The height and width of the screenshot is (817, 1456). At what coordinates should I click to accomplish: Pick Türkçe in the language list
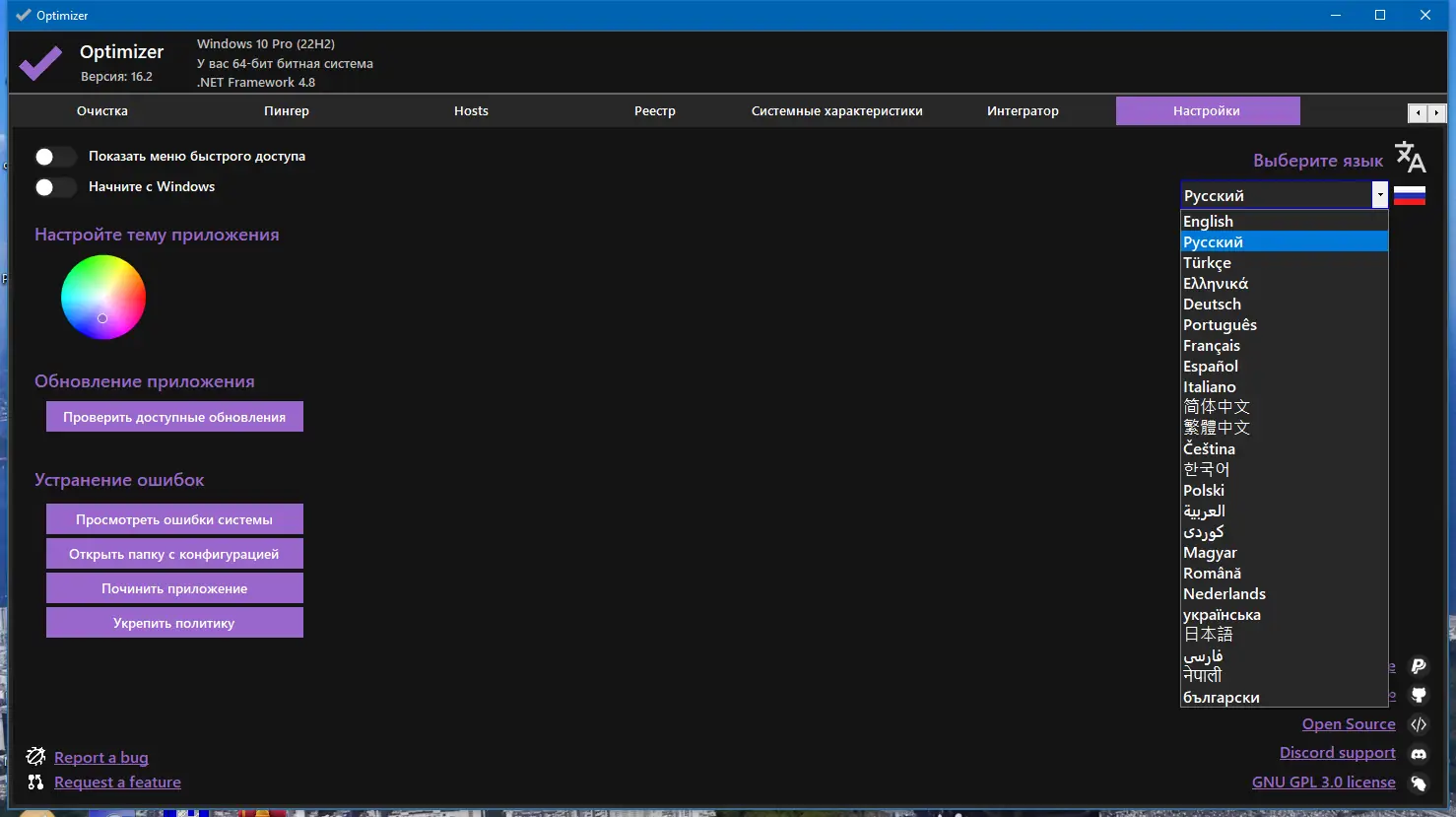point(1285,263)
